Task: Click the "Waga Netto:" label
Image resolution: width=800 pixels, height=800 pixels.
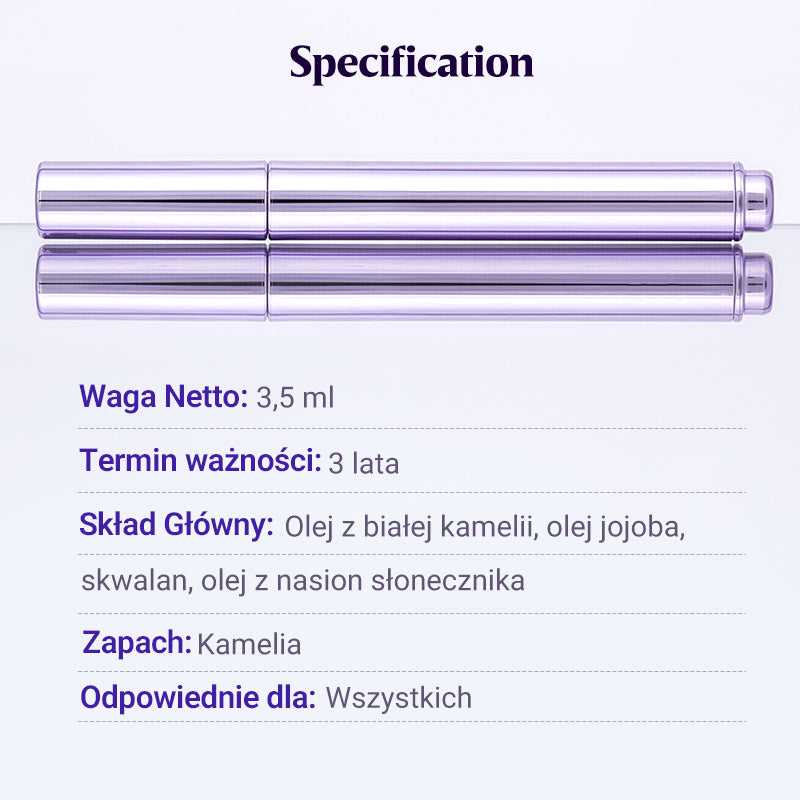Action: pyautogui.click(x=163, y=397)
